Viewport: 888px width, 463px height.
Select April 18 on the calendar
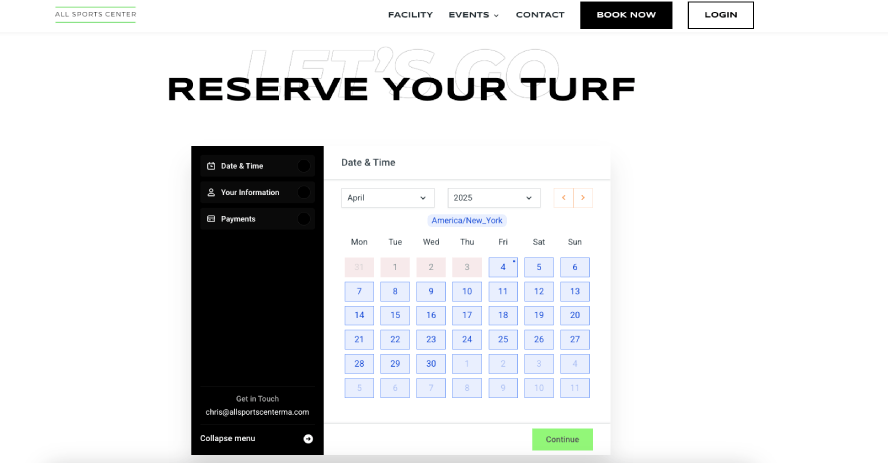point(503,315)
